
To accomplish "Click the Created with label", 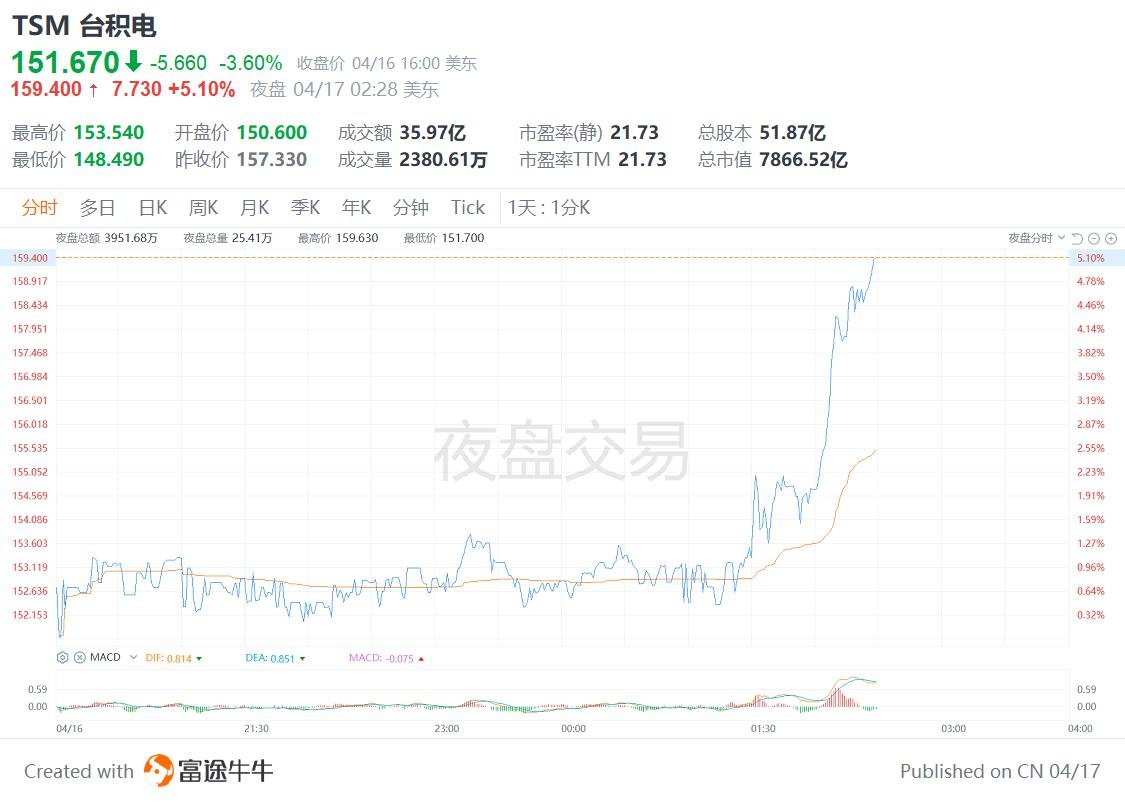I will click(79, 771).
